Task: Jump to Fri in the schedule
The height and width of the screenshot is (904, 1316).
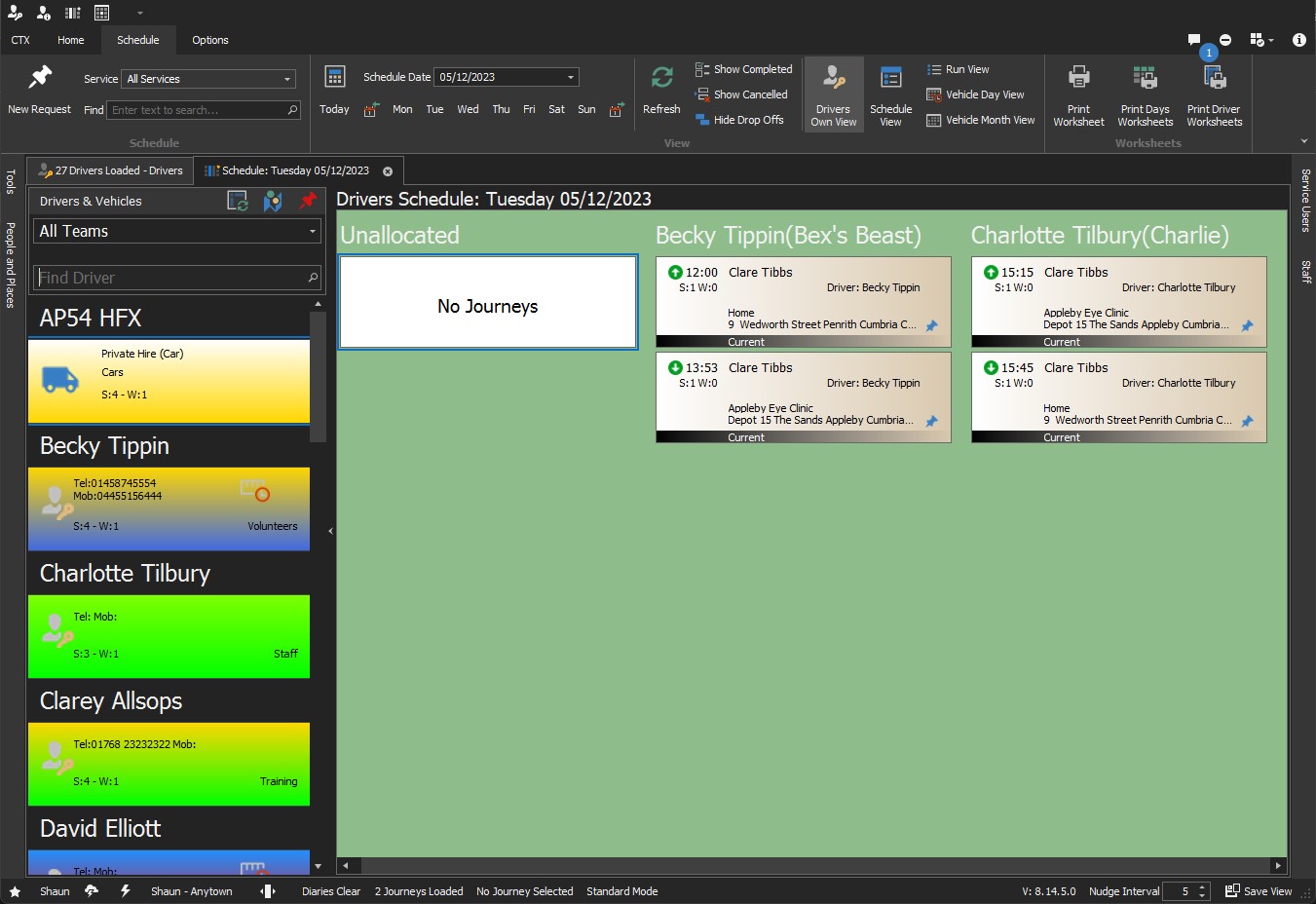Action: coord(529,109)
